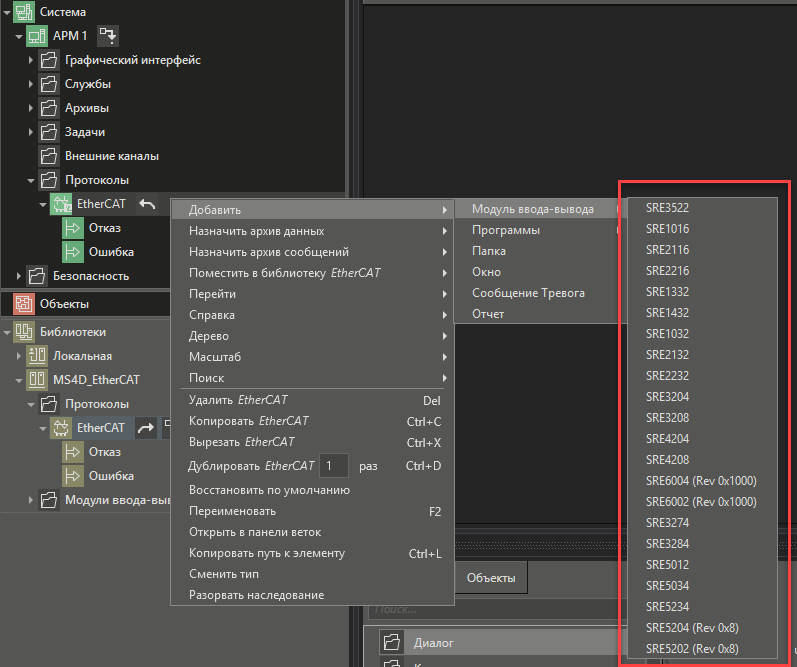The image size is (797, 667).
Task: Click the library Отказ channel icon
Action: coord(73,451)
